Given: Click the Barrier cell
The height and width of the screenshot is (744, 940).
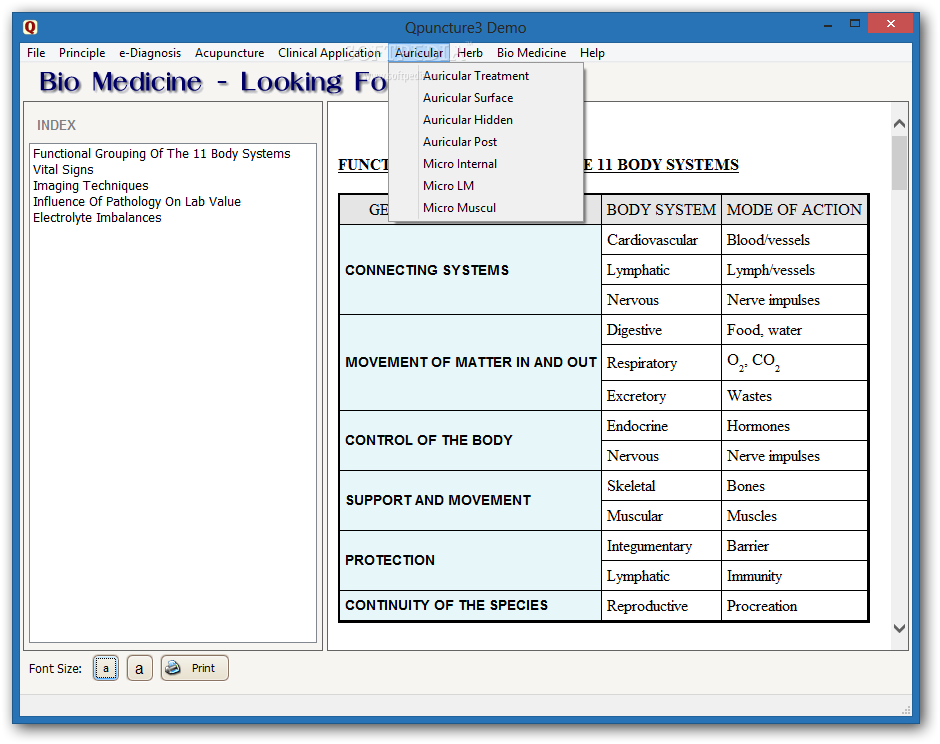Looking at the screenshot, I should pyautogui.click(x=794, y=546).
